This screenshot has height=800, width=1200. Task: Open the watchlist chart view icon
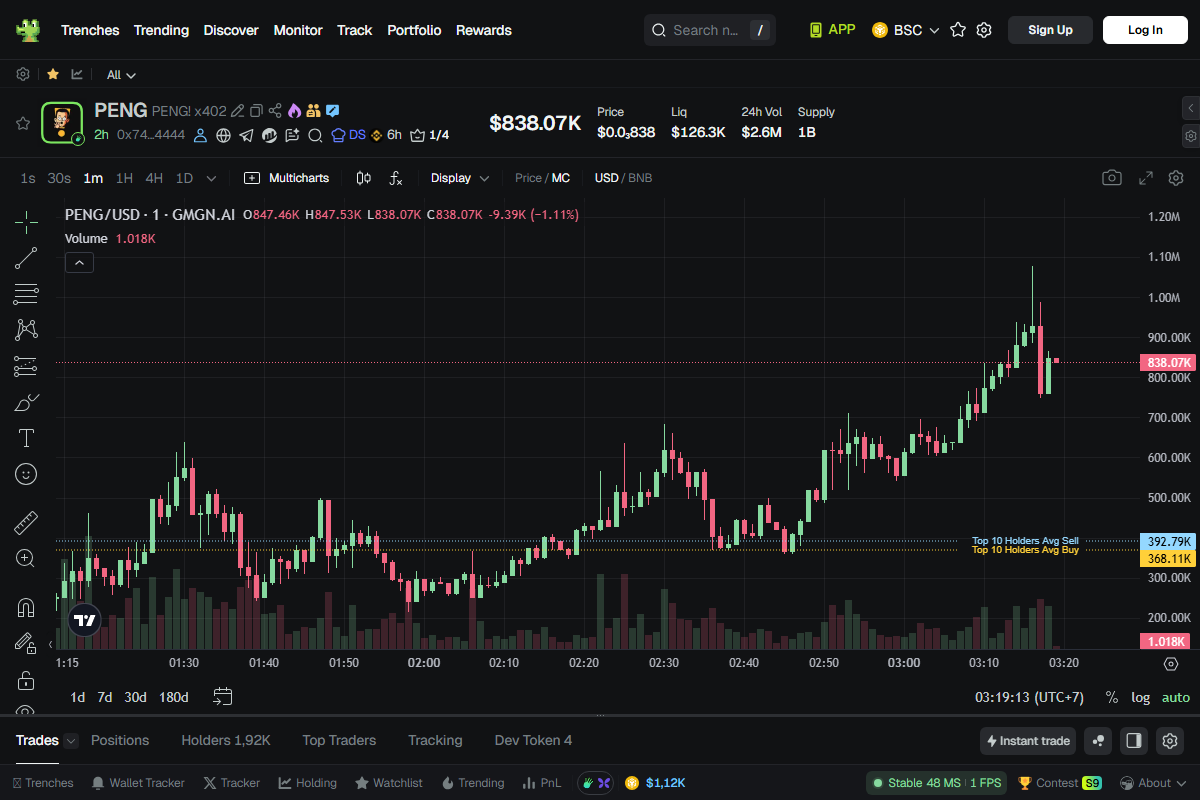pyautogui.click(x=77, y=75)
